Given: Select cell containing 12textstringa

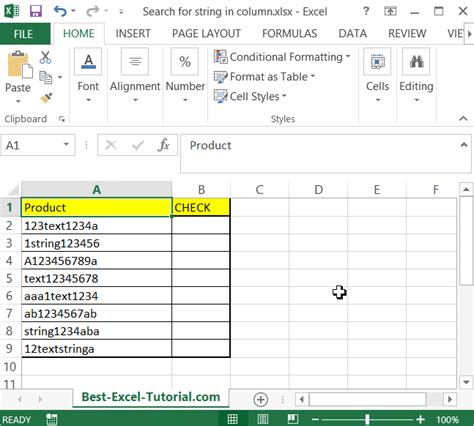Looking at the screenshot, I should pyautogui.click(x=97, y=349).
